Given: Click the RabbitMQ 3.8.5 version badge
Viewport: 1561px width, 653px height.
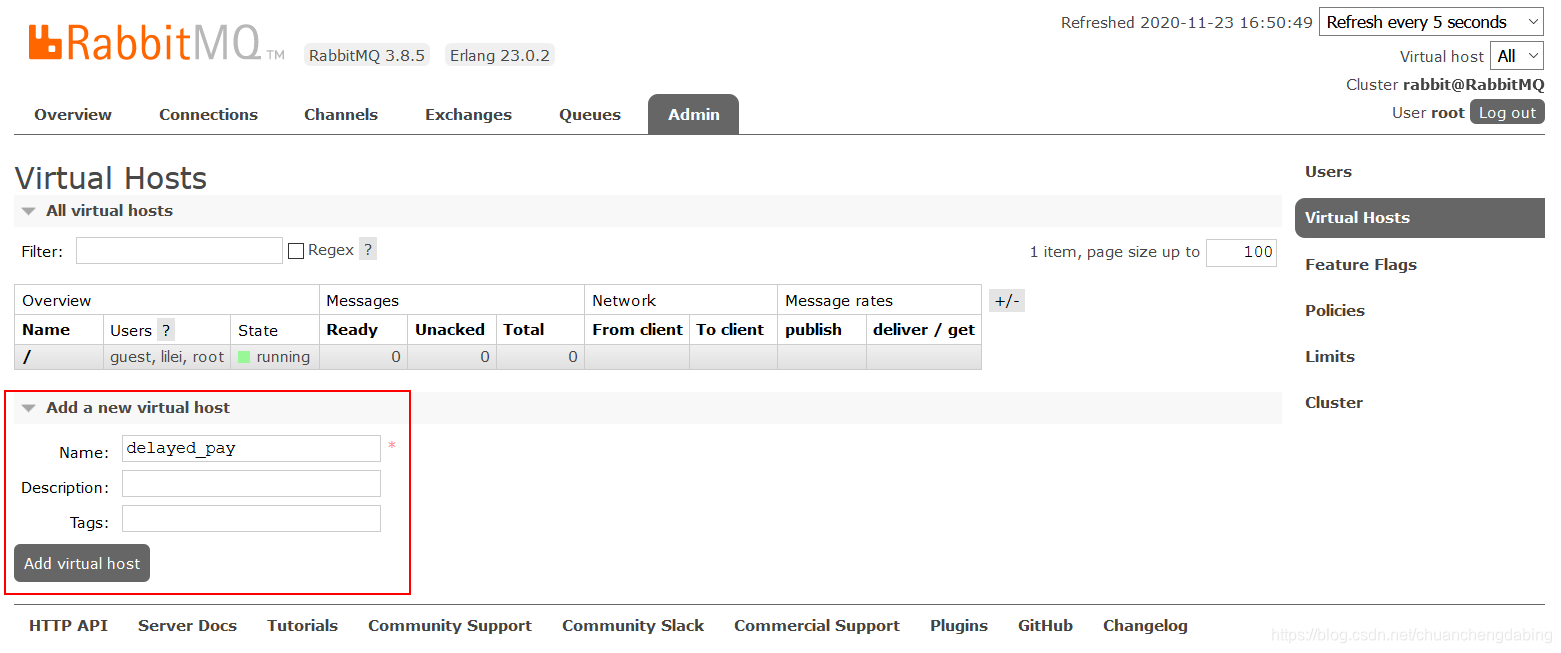Looking at the screenshot, I should pyautogui.click(x=367, y=56).
